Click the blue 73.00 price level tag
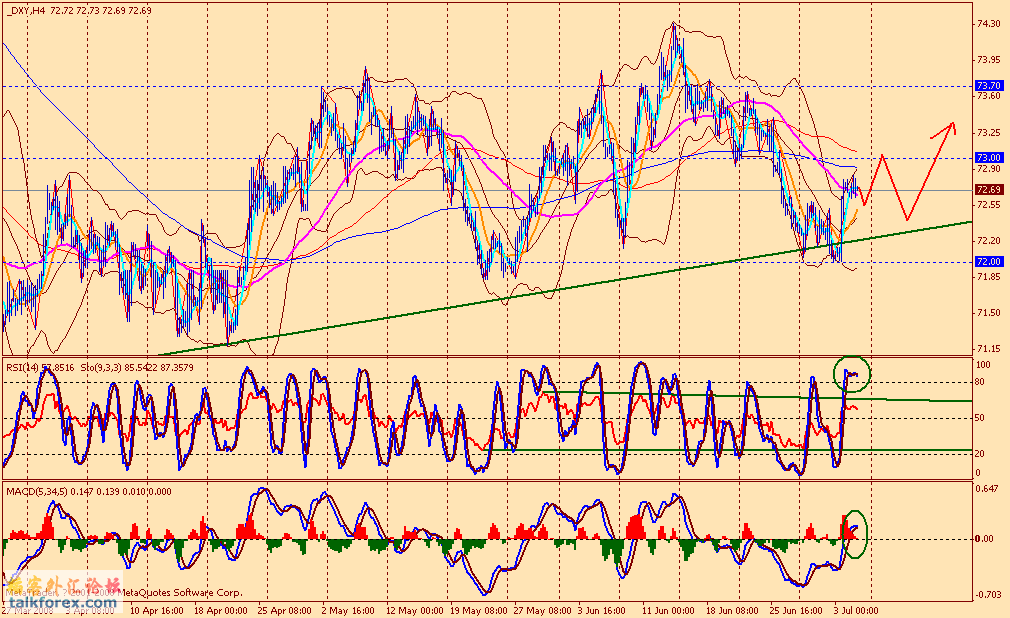The image size is (1010, 618). pos(988,158)
